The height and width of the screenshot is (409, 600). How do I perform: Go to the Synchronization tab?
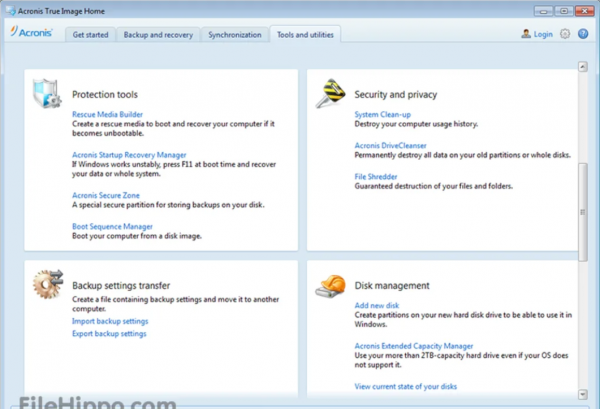tap(234, 34)
